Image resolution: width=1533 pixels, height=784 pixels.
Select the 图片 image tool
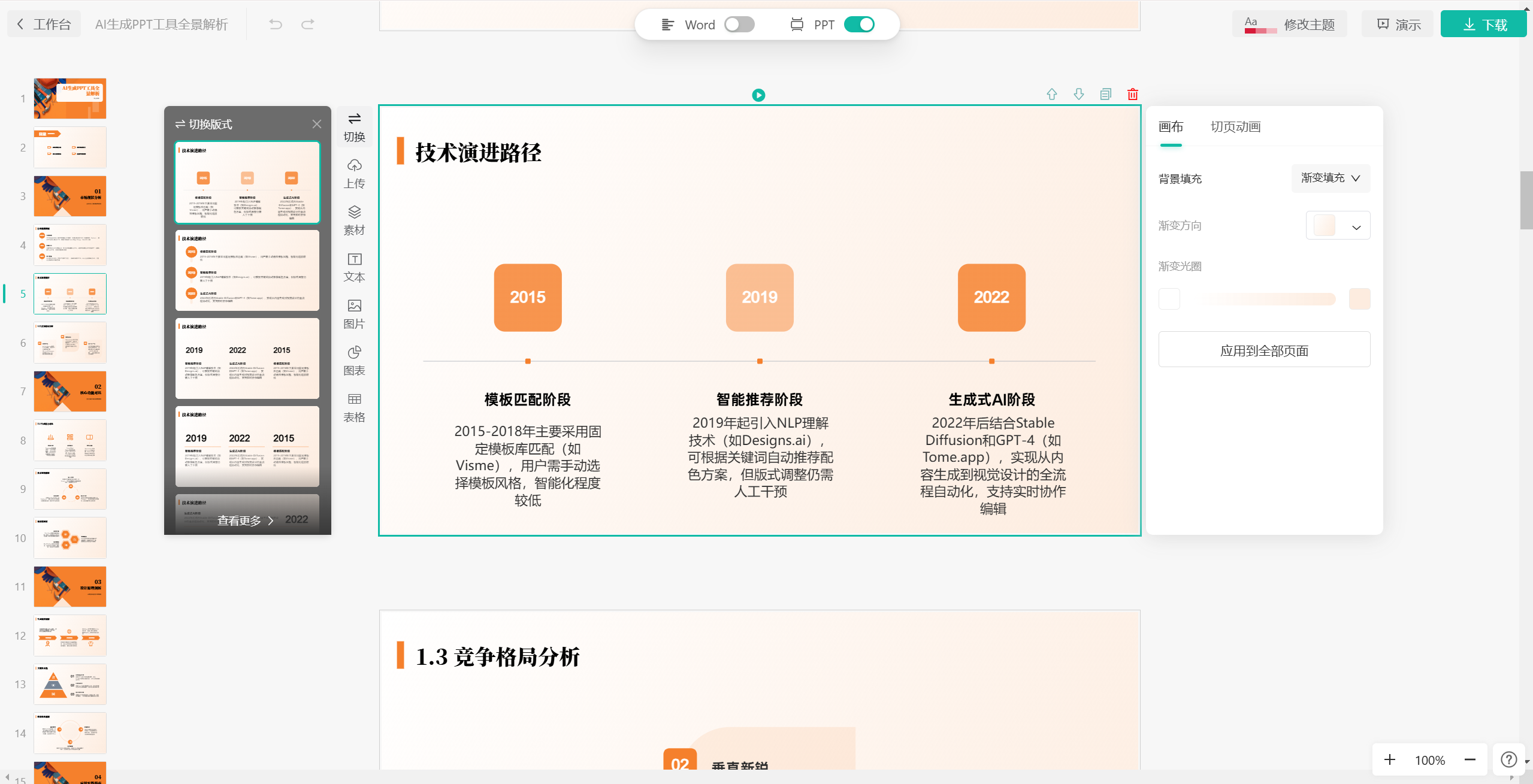(355, 314)
